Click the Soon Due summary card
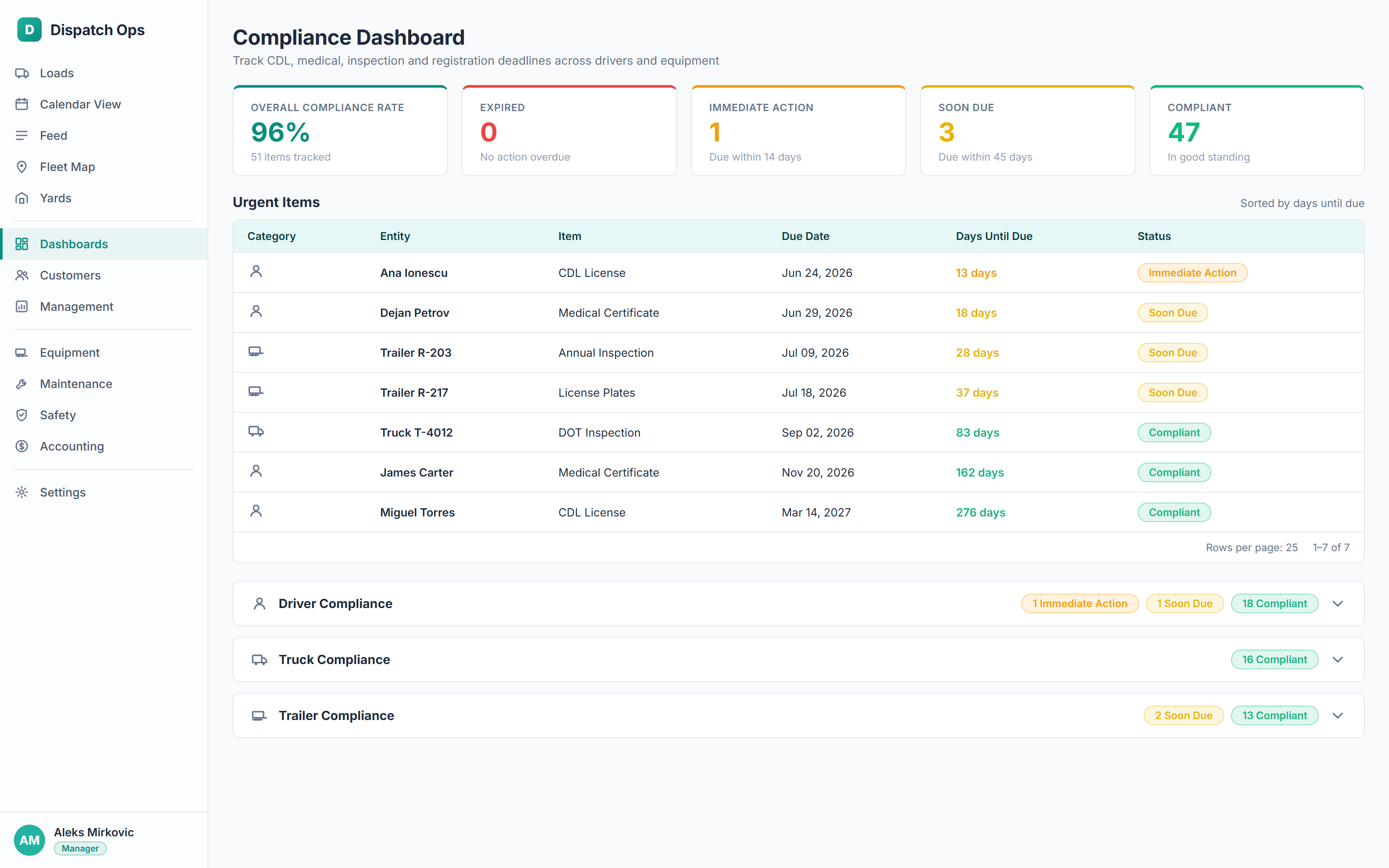The width and height of the screenshot is (1389, 868). pyautogui.click(x=1027, y=131)
